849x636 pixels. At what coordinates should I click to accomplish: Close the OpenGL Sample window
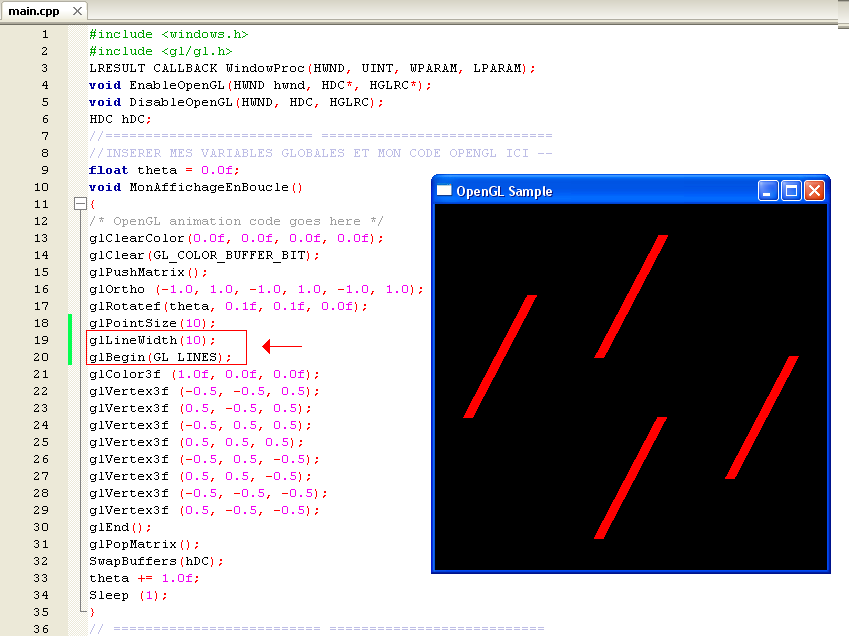[814, 191]
